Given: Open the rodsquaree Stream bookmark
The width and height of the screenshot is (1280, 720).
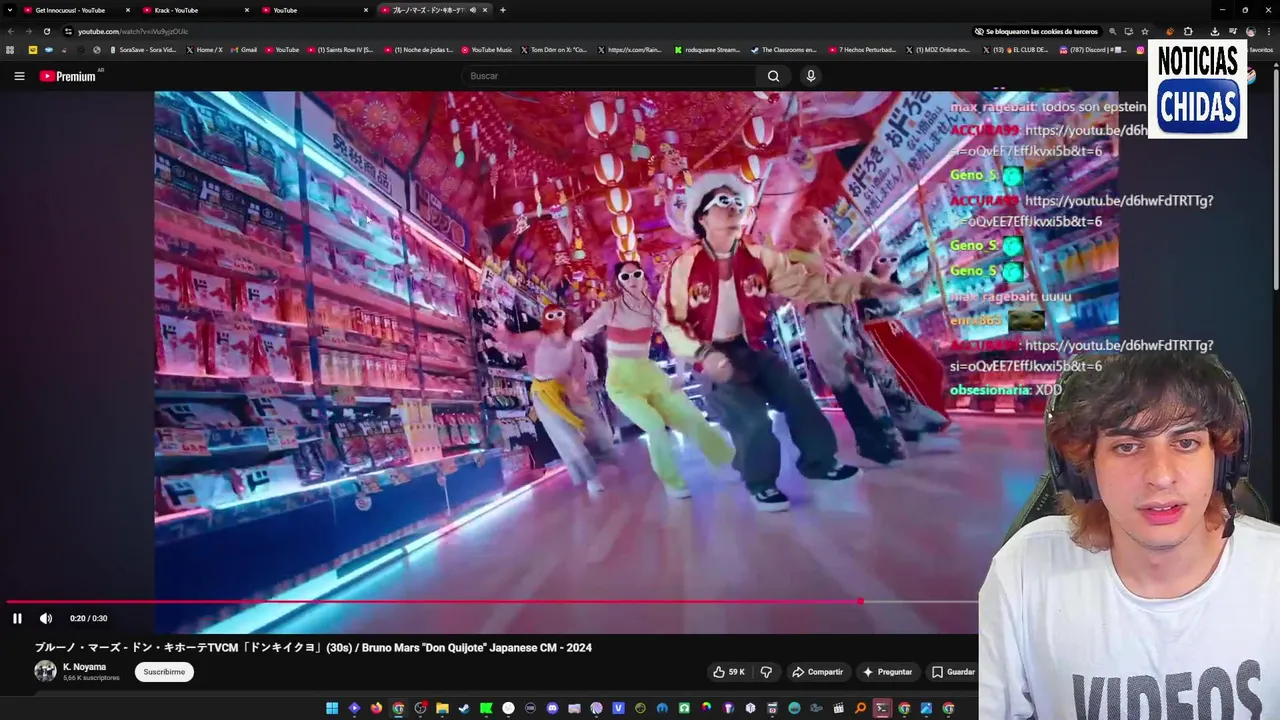Looking at the screenshot, I should coord(708,49).
